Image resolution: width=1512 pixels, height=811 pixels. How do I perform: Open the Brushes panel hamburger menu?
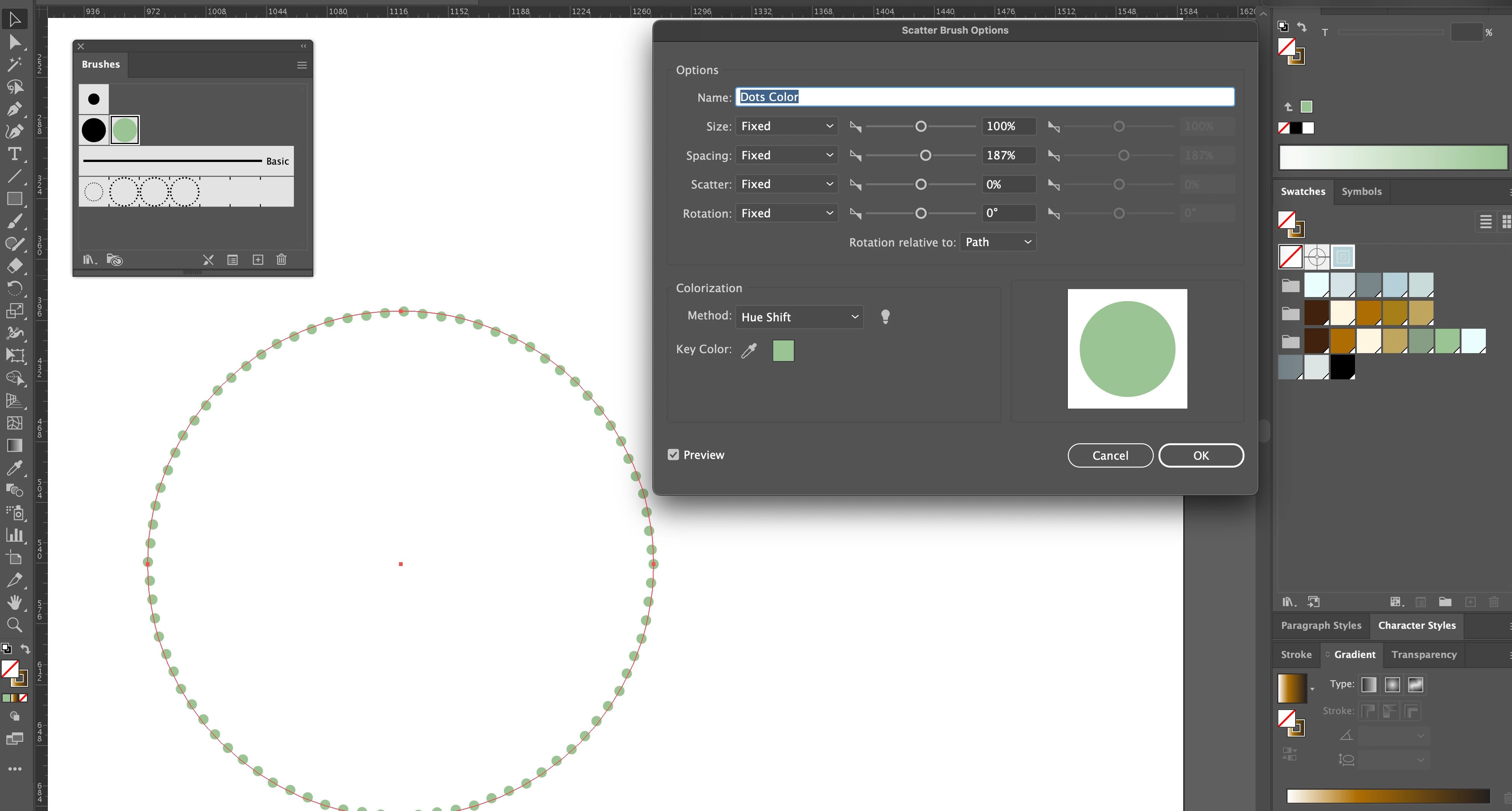click(302, 65)
